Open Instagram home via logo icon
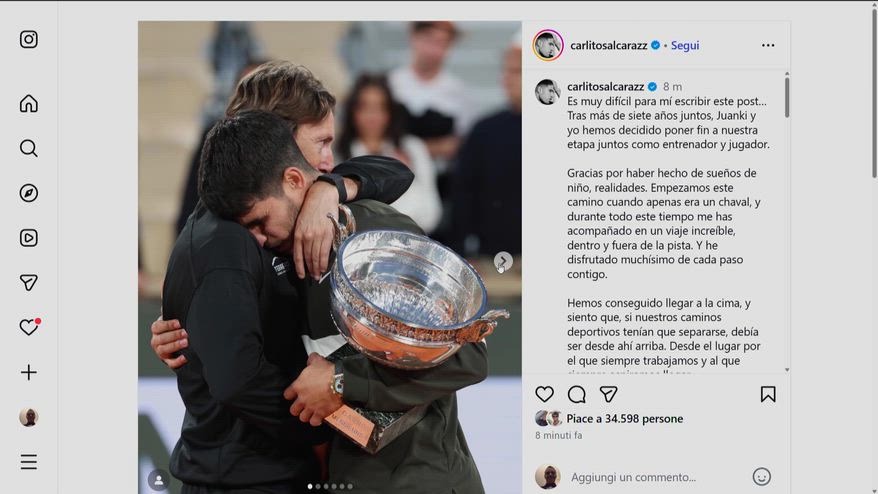Screen dimensions: 878x494 29,39
